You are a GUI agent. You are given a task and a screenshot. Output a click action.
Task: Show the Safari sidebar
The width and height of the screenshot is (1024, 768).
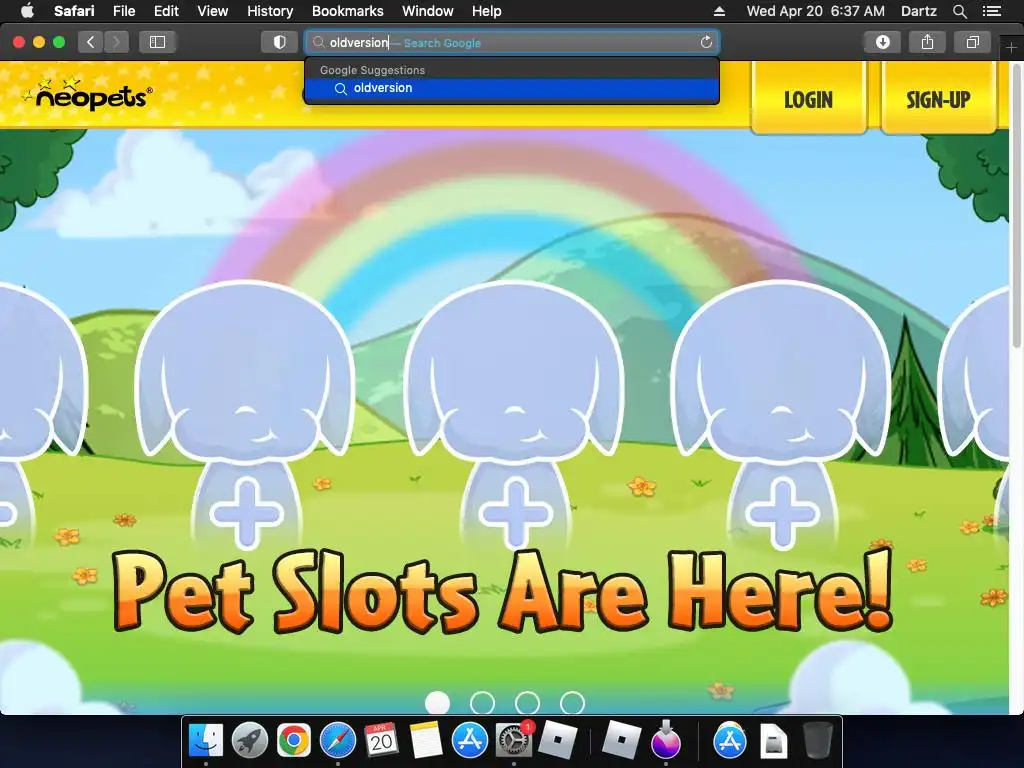tap(157, 42)
